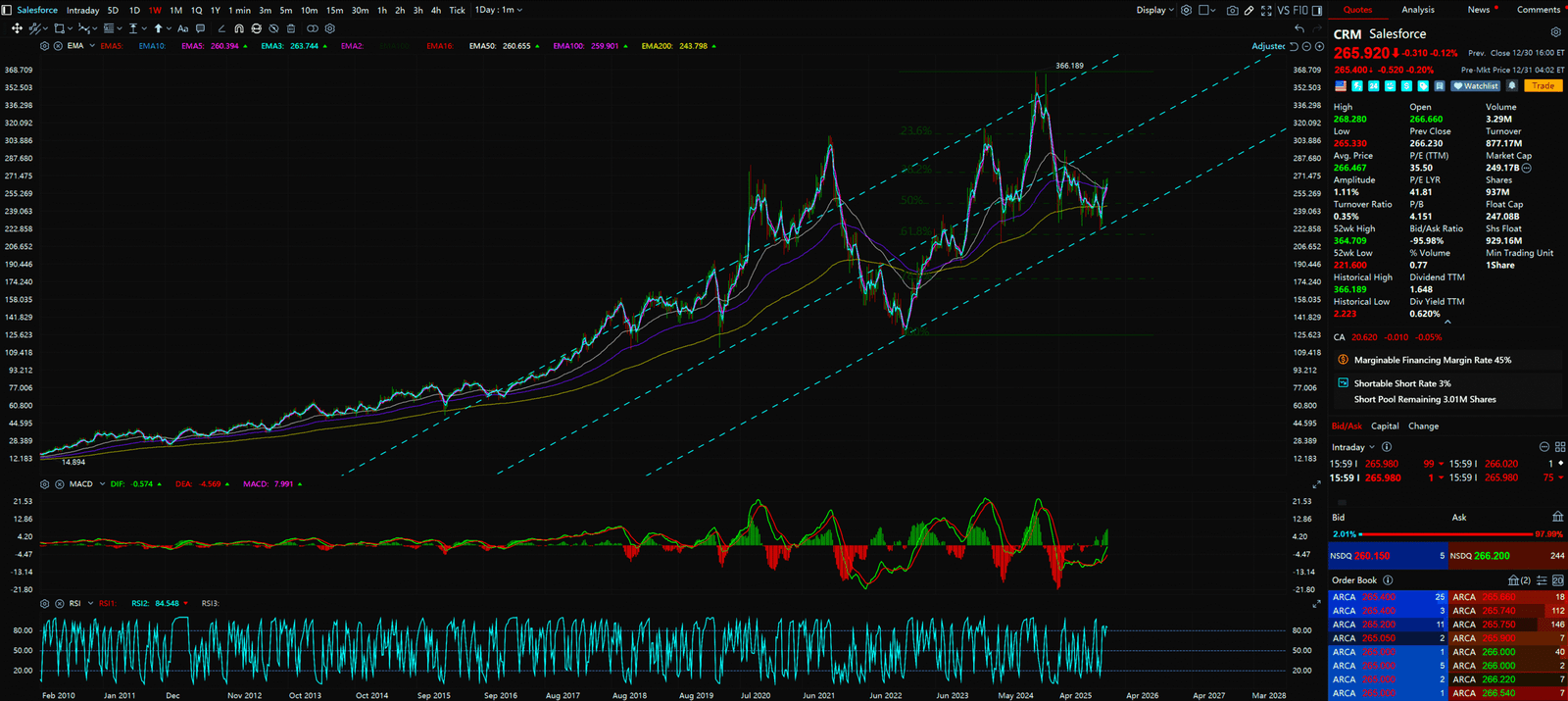1568x701 pixels.
Task: Toggle the left sidebar panel
Action: 7,10
